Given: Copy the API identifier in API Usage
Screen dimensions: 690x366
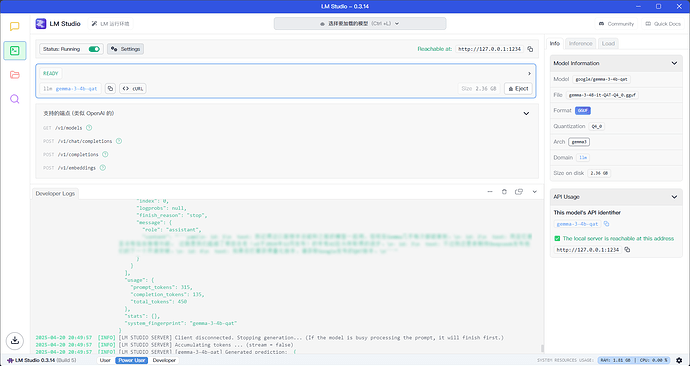Looking at the screenshot, I should pyautogui.click(x=606, y=224).
